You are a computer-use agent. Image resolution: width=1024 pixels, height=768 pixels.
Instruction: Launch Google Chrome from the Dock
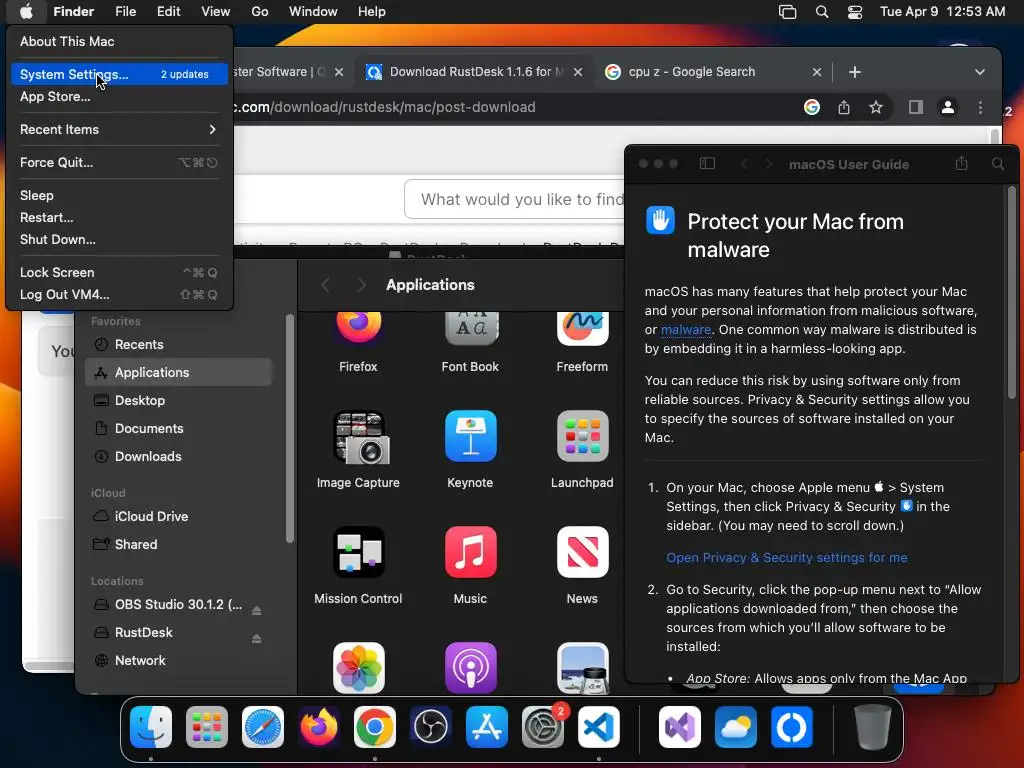point(375,727)
